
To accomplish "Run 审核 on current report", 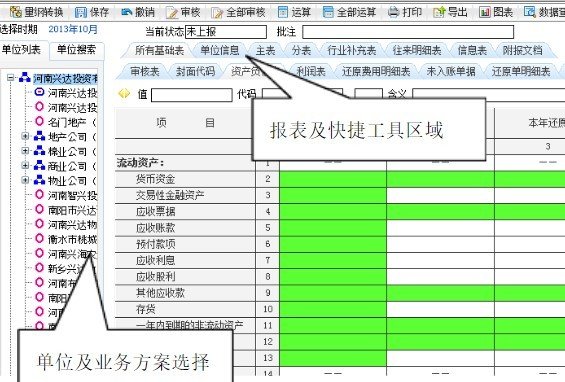I will click(183, 12).
